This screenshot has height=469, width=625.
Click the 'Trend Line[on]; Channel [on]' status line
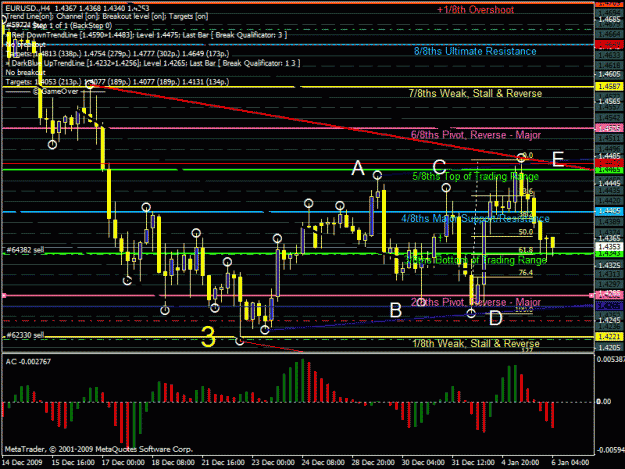tap(107, 16)
